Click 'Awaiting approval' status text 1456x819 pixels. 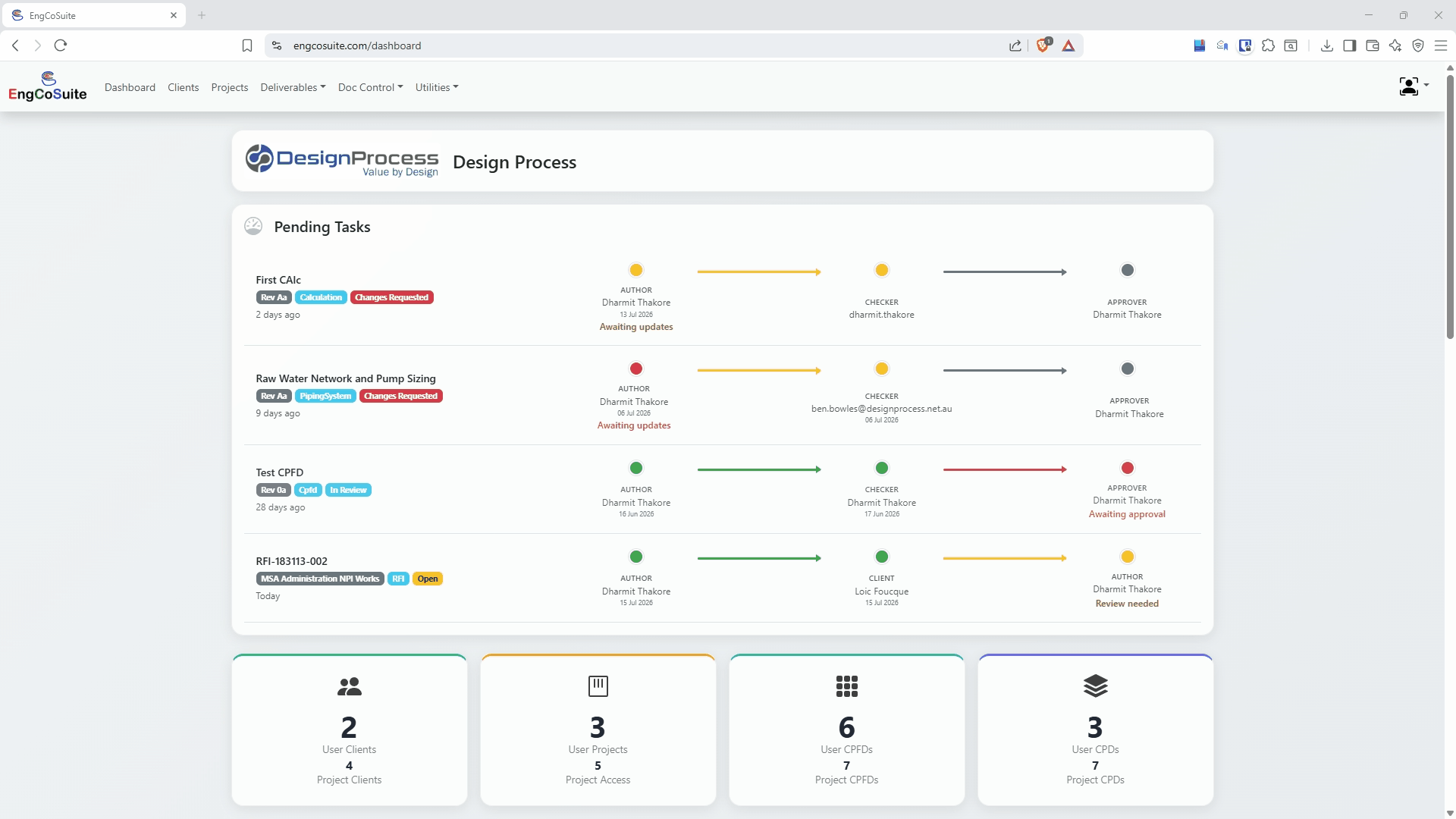point(1128,514)
